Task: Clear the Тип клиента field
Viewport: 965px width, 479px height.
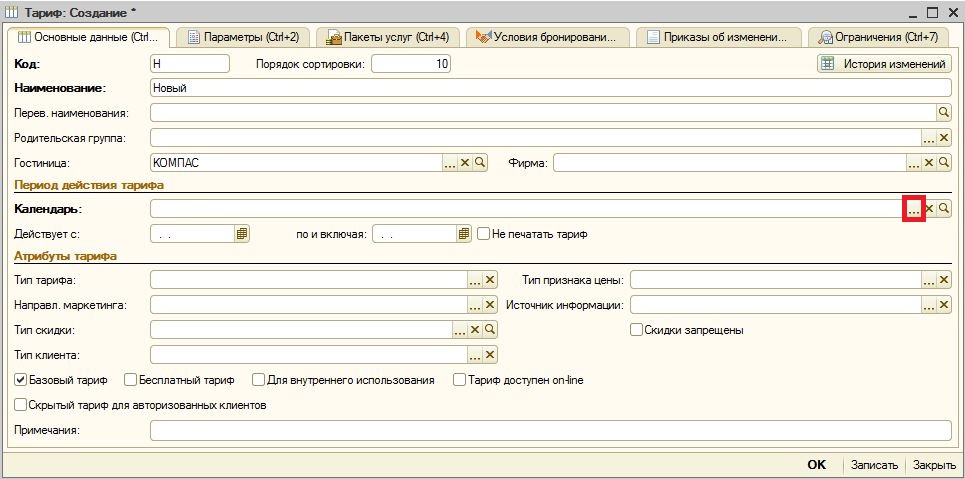Action: 490,355
